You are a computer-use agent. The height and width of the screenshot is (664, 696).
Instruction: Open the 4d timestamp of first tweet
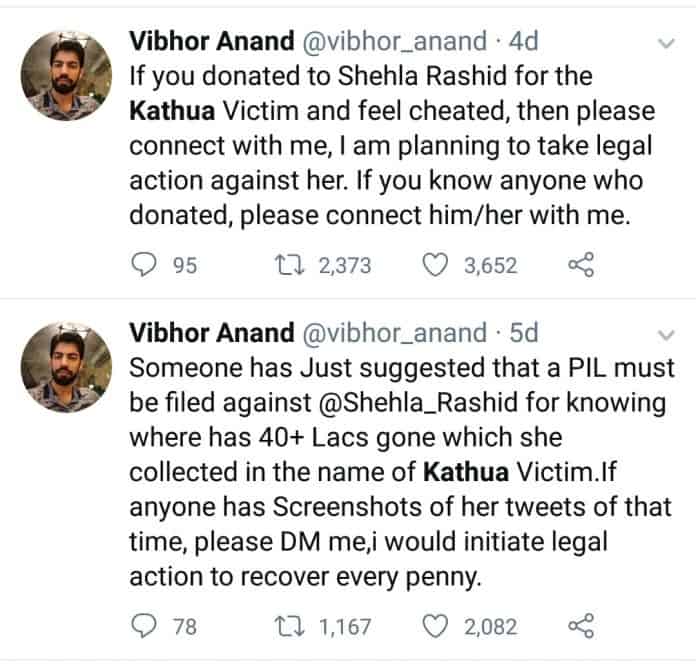(x=522, y=41)
